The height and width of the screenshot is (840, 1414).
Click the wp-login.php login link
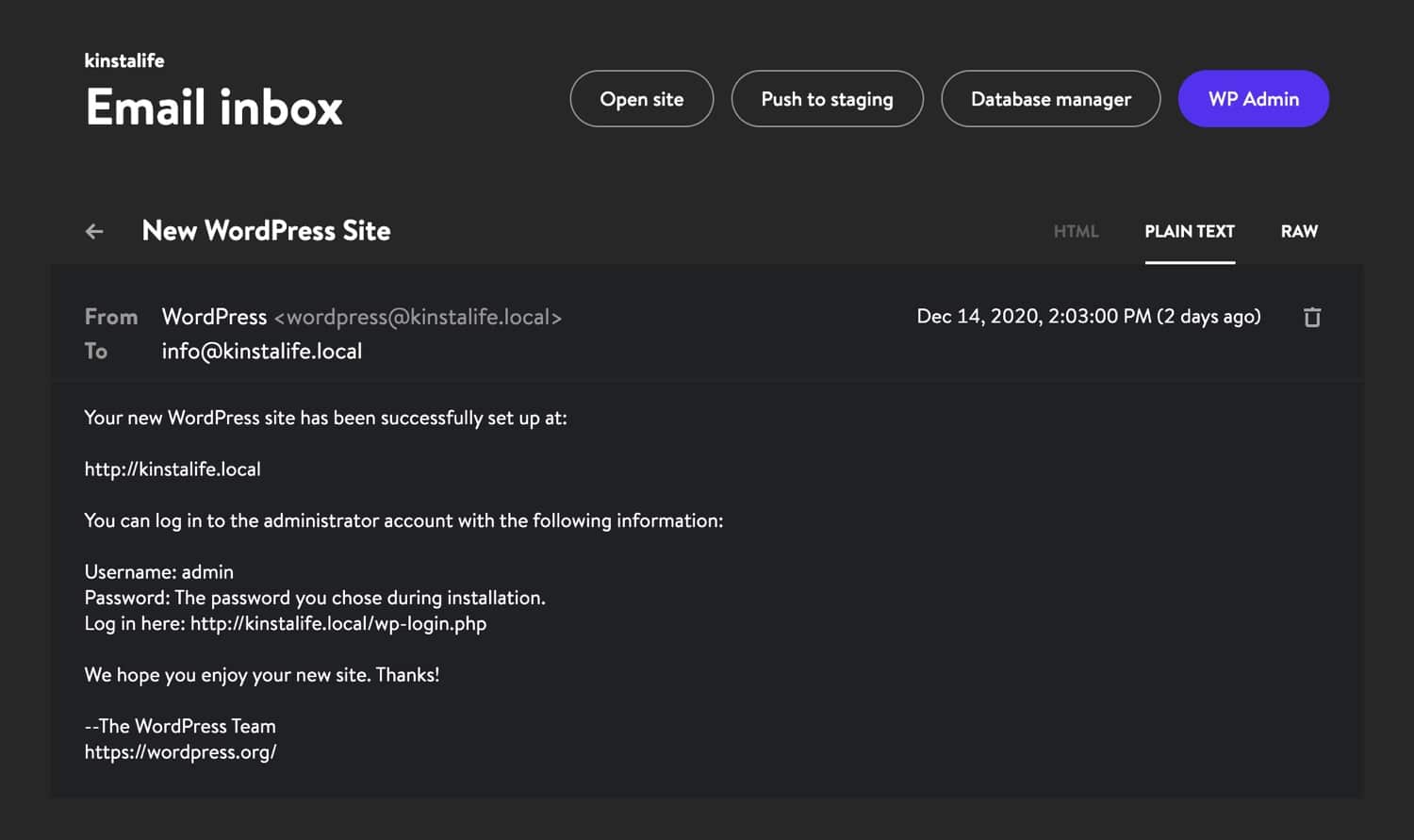338,623
